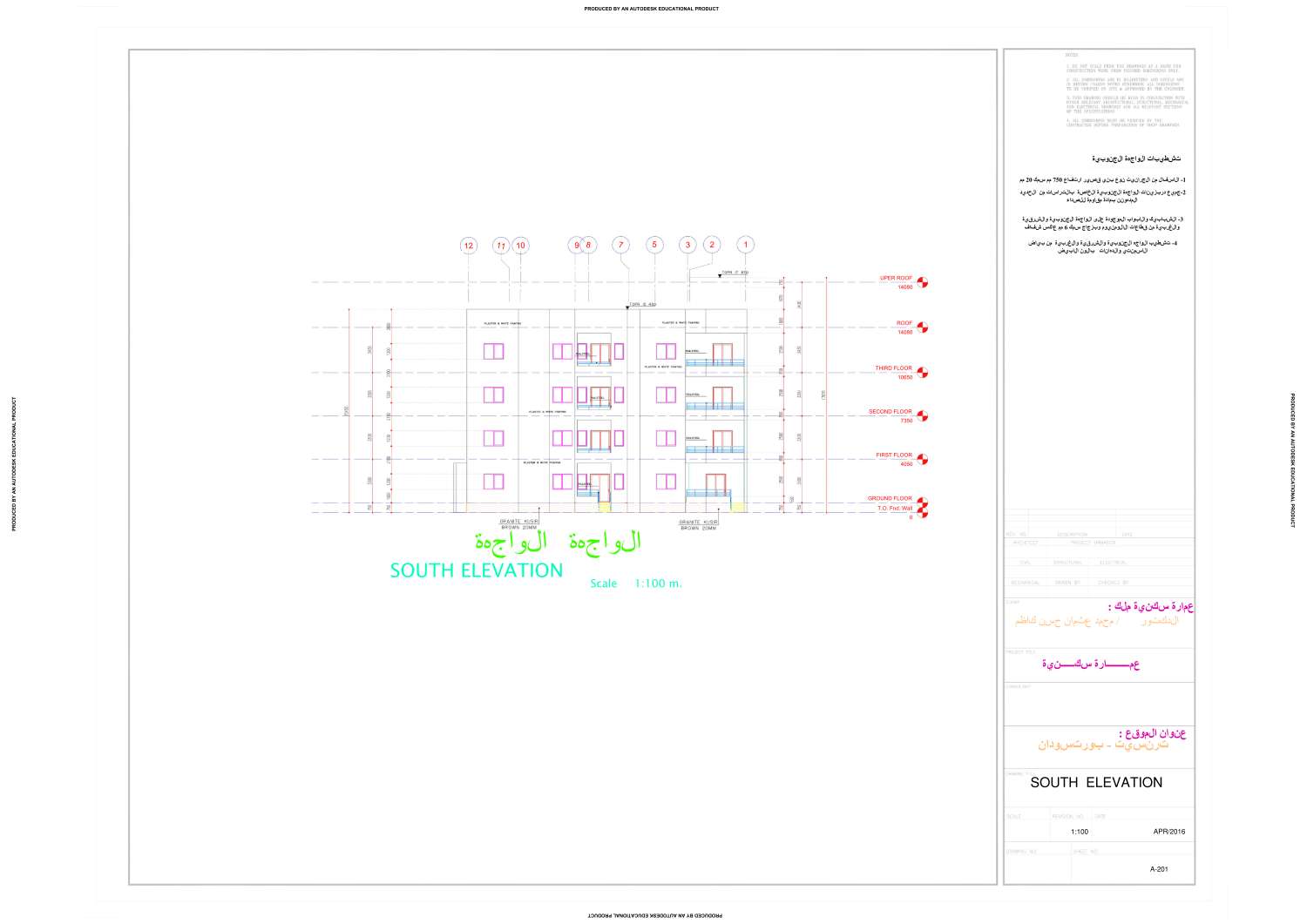Select the GRANITE KUSIR BROWN 20MM material note
Screen dimensions: 1307x924
point(518,523)
